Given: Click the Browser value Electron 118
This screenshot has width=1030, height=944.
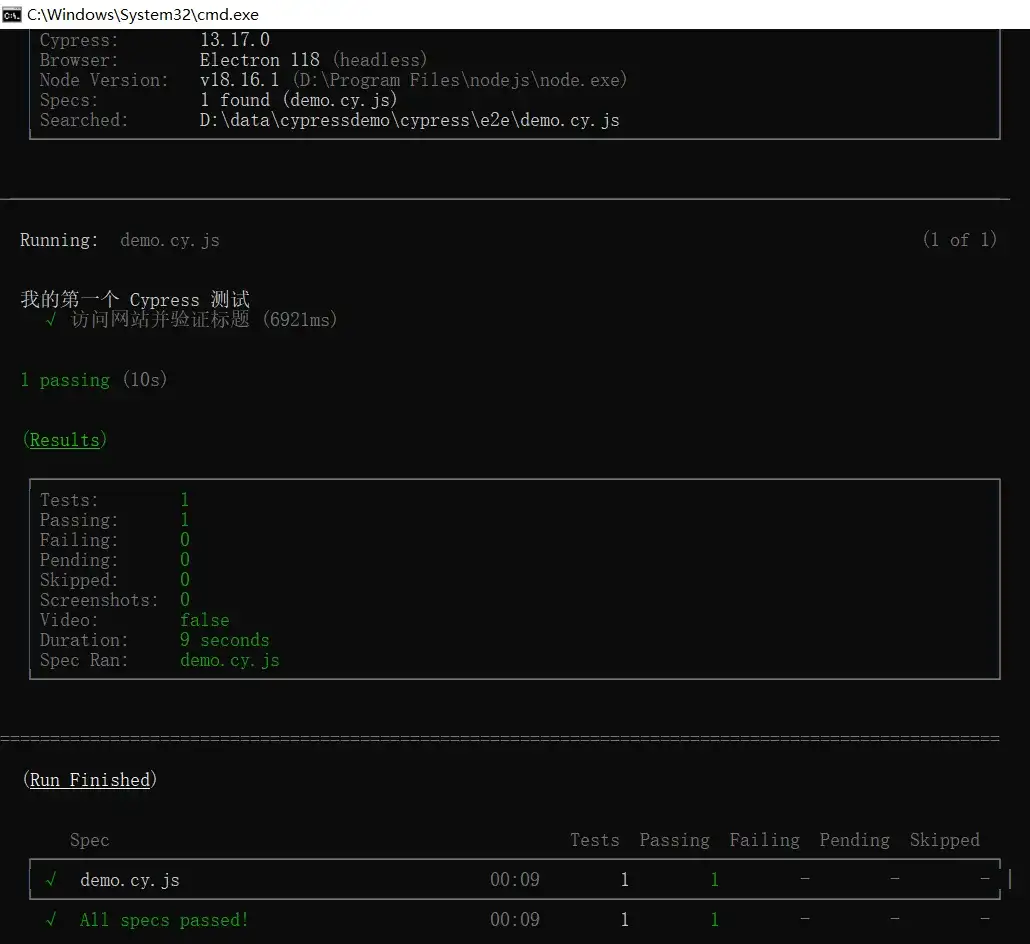Looking at the screenshot, I should [x=259, y=60].
